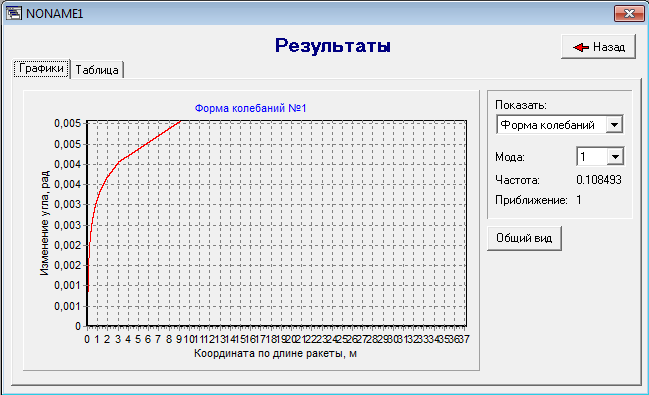Expand the Форма колебаний dropdown arrow
The width and height of the screenshot is (649, 395).
coord(614,125)
